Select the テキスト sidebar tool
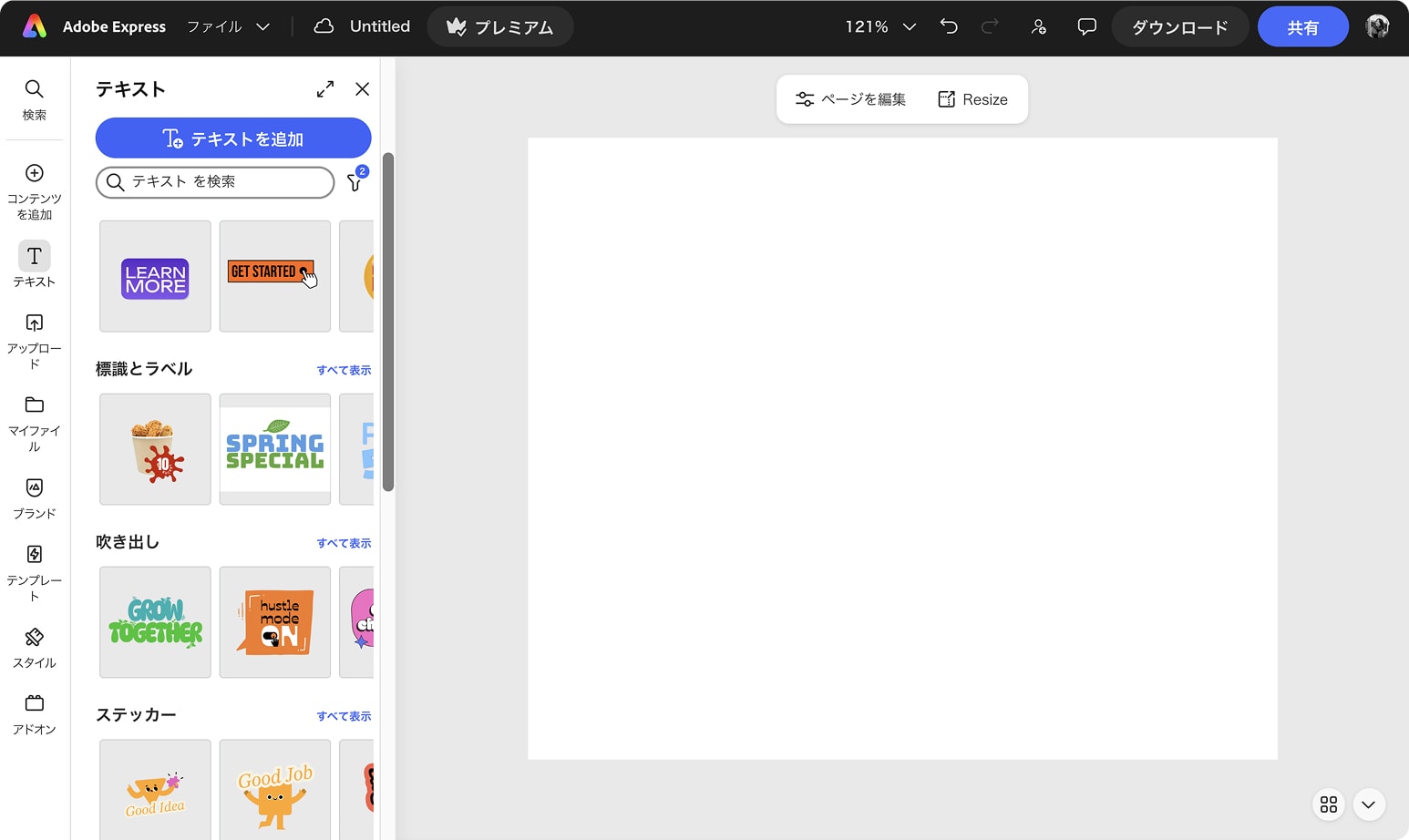This screenshot has width=1409, height=840. tap(35, 265)
